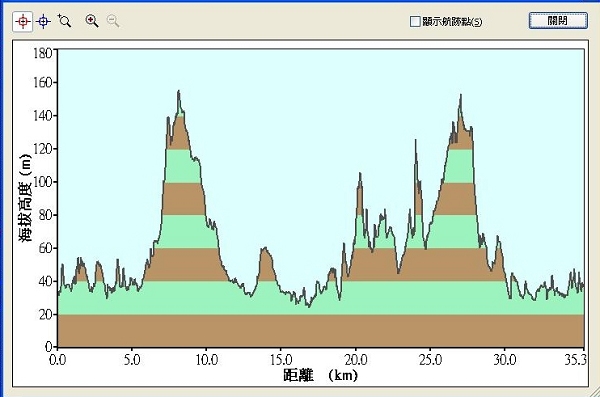This screenshot has width=600, height=397.
Task: Click the 180 elevation axis label
Action: point(43,53)
